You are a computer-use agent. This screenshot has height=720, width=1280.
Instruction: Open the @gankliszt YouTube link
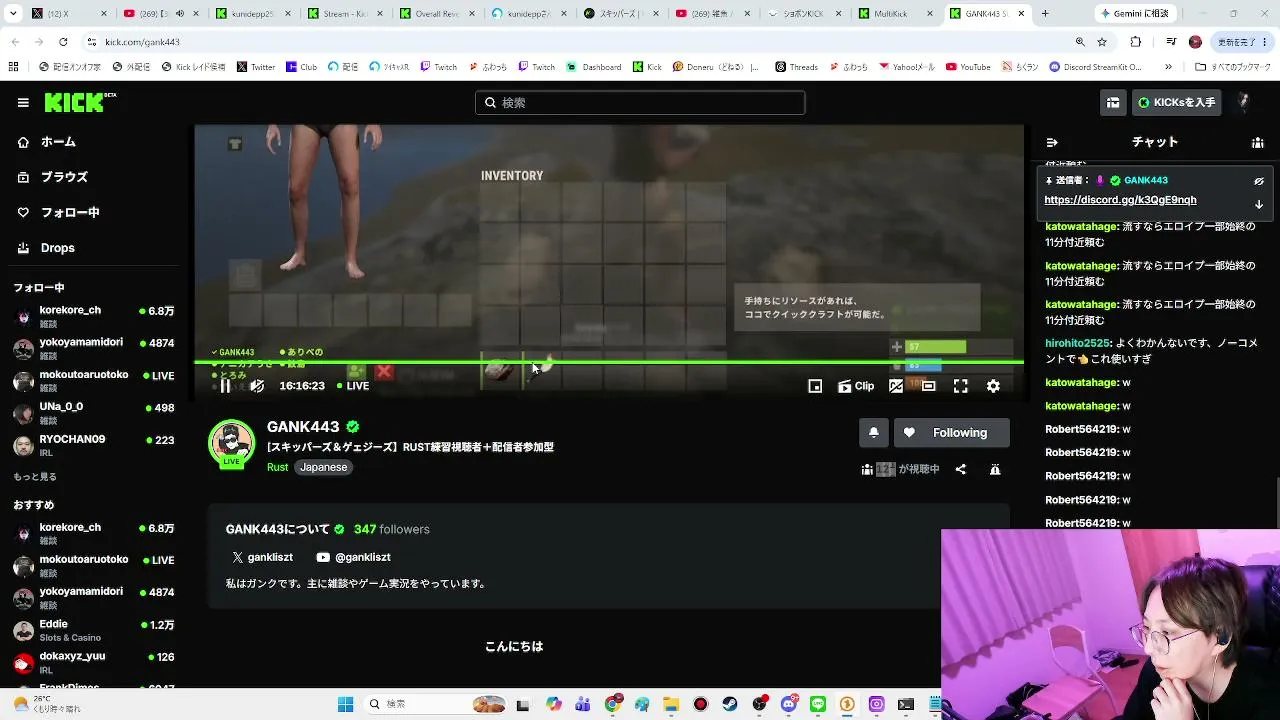pyautogui.click(x=353, y=557)
